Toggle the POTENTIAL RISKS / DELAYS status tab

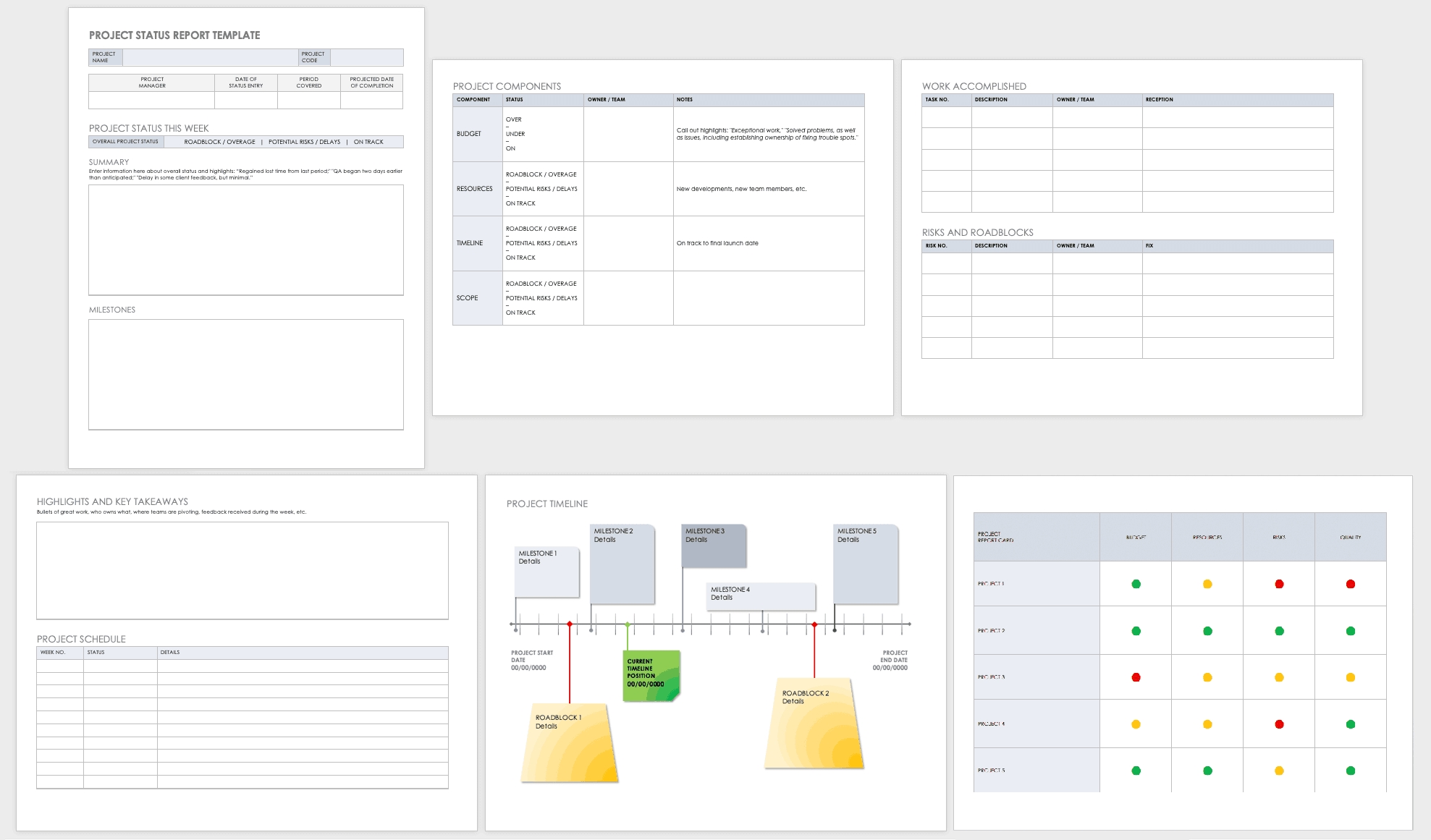310,142
